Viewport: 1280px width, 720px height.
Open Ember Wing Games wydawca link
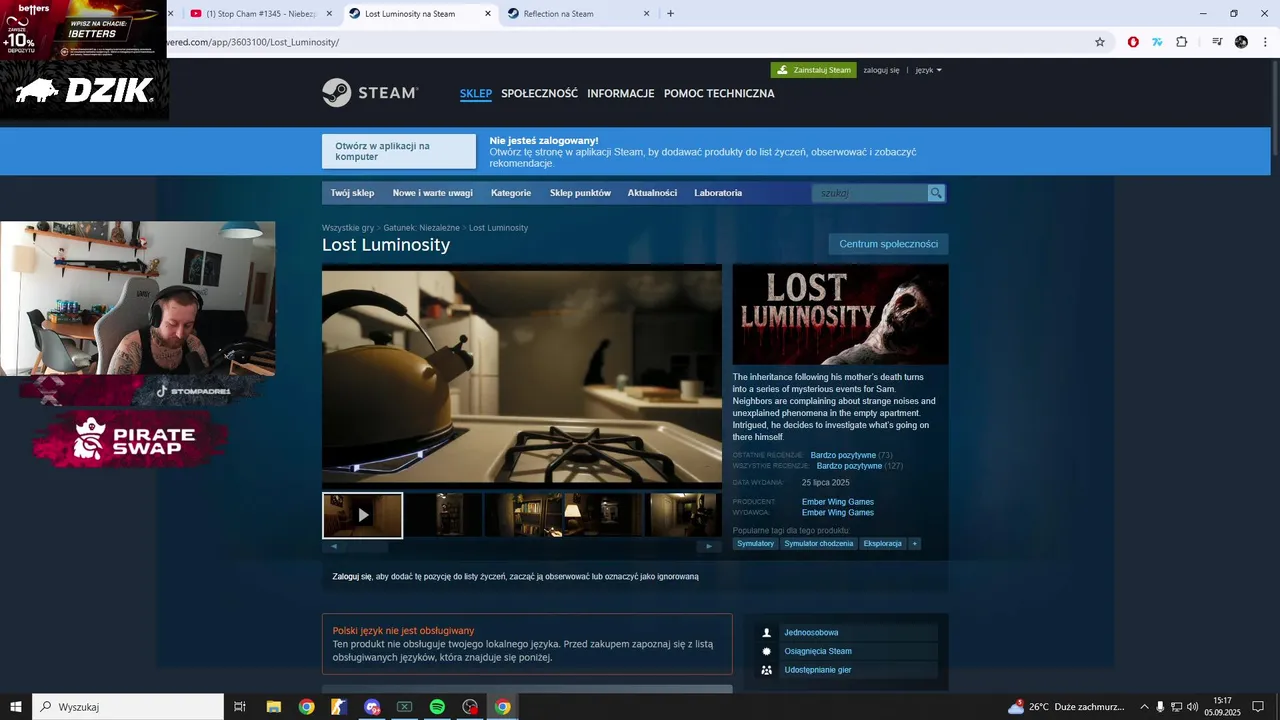click(838, 513)
